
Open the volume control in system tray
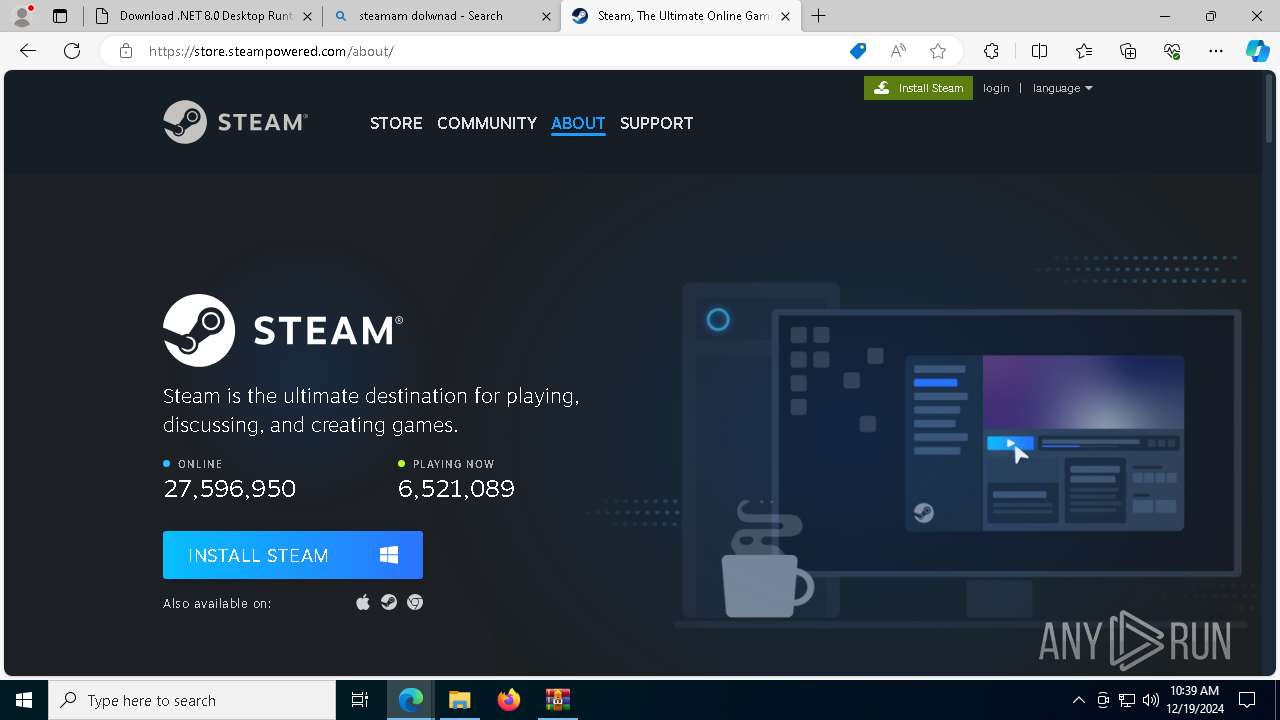point(1151,700)
